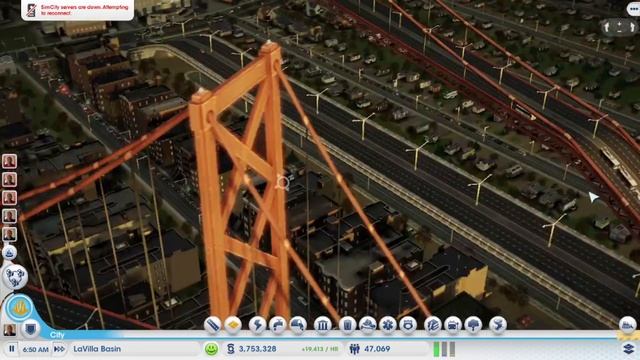Increase speed with fast-forward button
Image resolution: width=640 pixels, height=360 pixels.
60,349
